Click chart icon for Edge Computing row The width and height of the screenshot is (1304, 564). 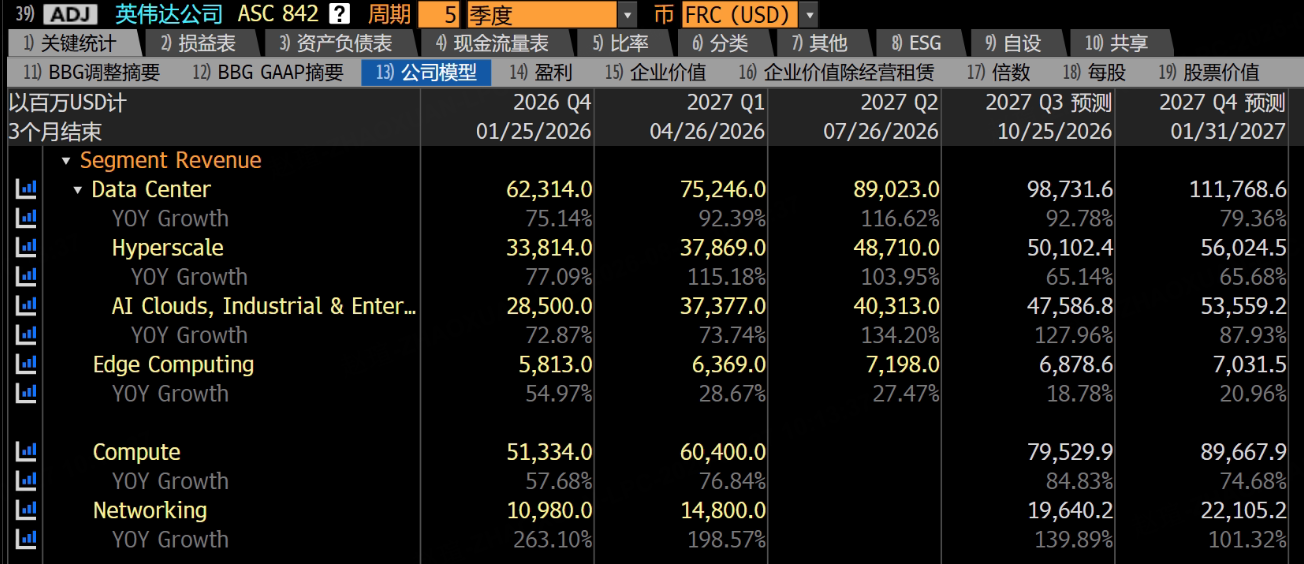26,364
